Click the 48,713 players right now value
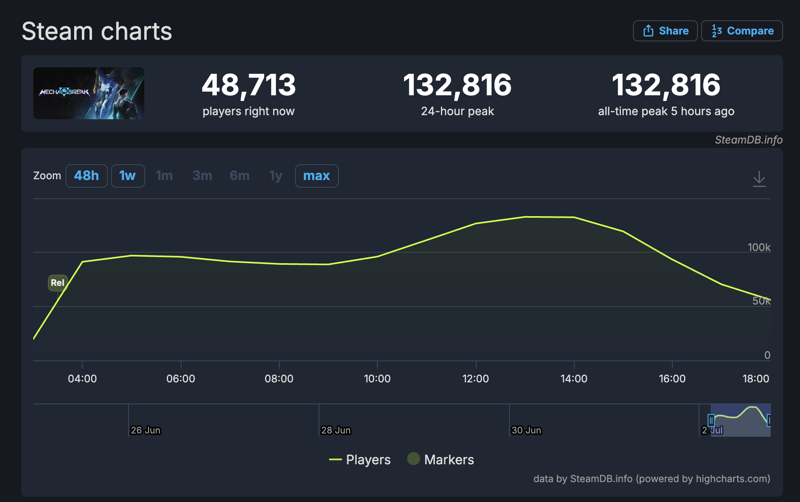 [x=248, y=85]
